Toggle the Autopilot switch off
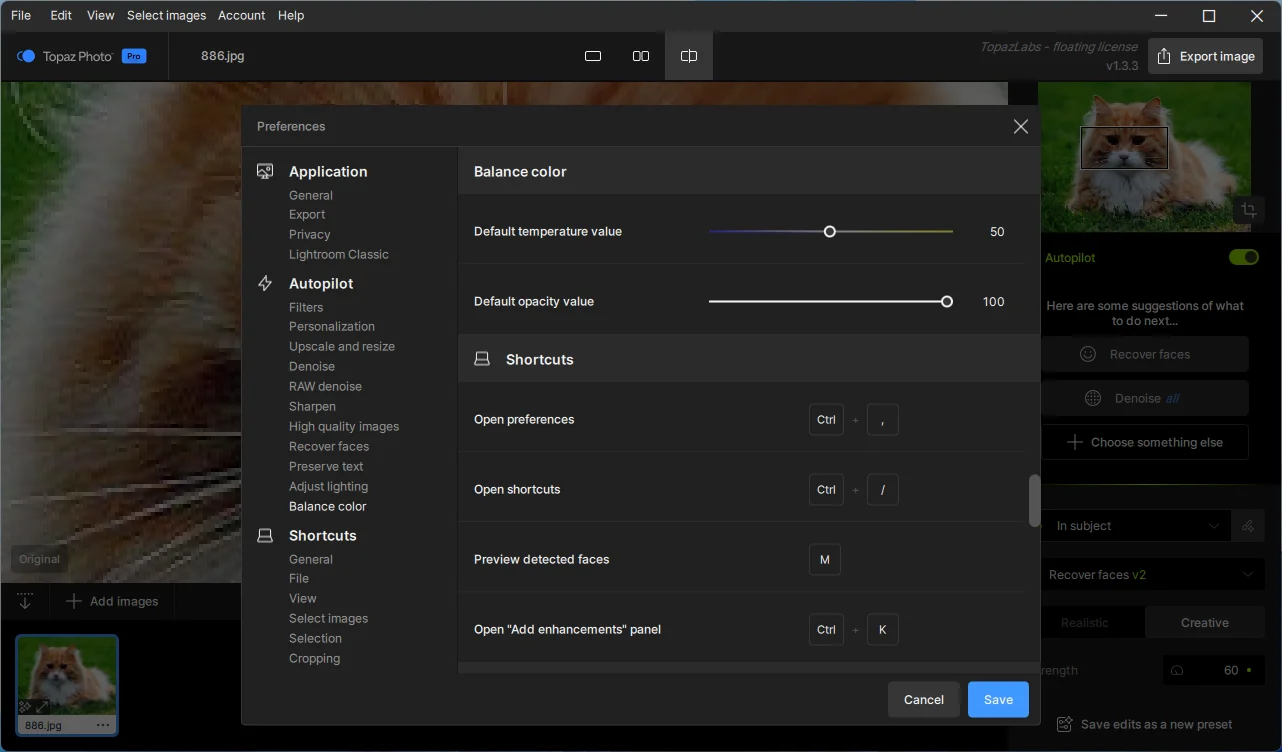The image size is (1282, 752). (x=1243, y=258)
